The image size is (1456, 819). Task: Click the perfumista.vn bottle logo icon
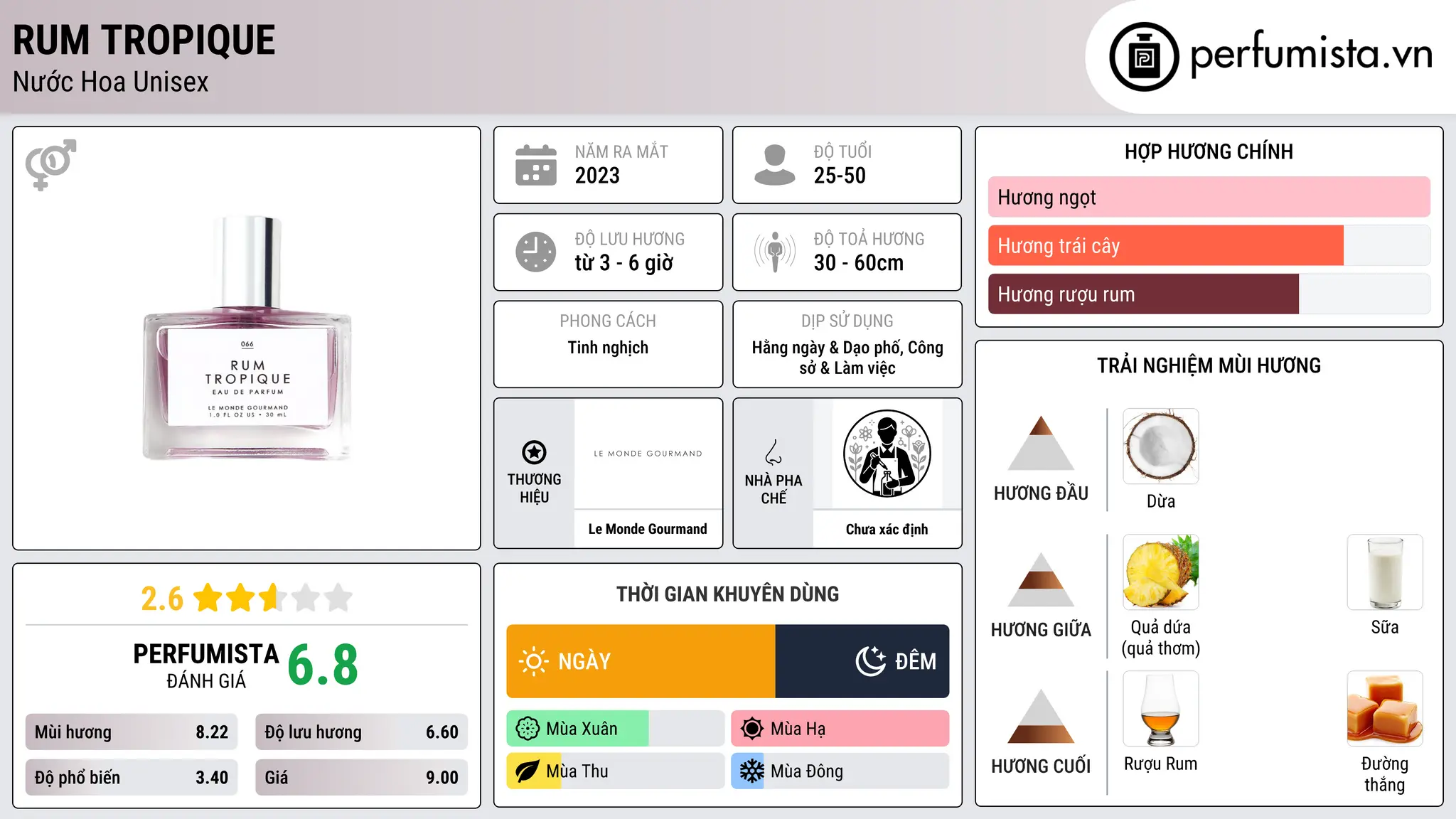1144,57
